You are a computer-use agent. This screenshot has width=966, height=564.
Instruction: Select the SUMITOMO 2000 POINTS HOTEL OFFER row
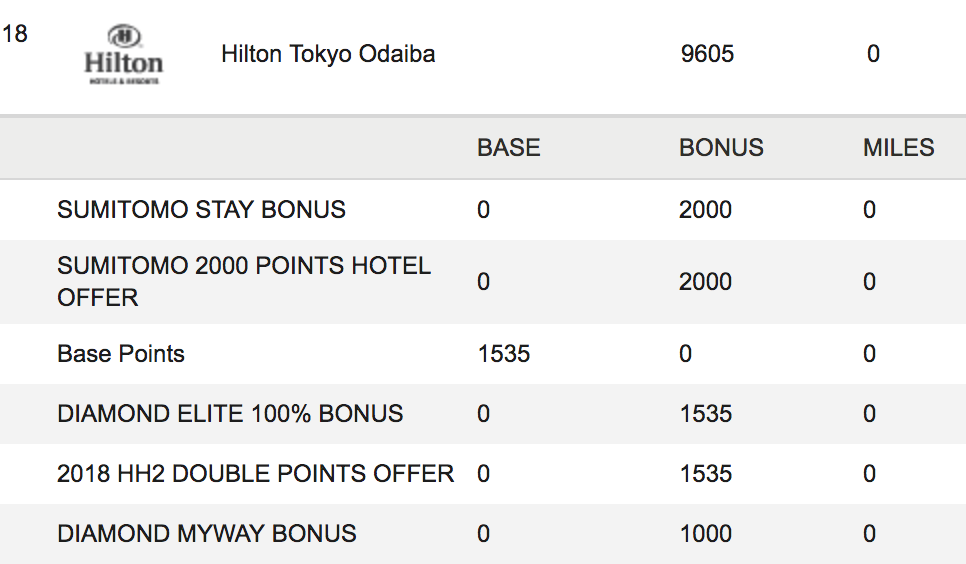tap(483, 282)
